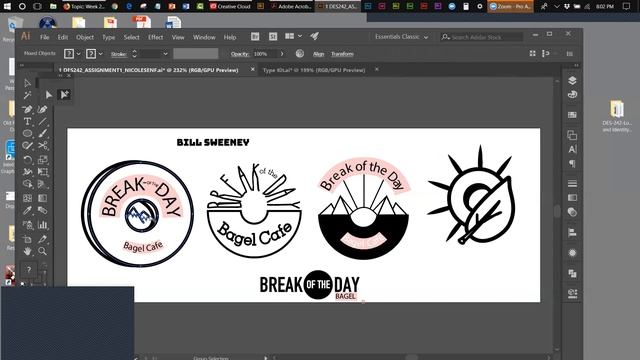Image resolution: width=640 pixels, height=360 pixels.
Task: Select the Blend tool
Action: pyautogui.click(x=42, y=211)
